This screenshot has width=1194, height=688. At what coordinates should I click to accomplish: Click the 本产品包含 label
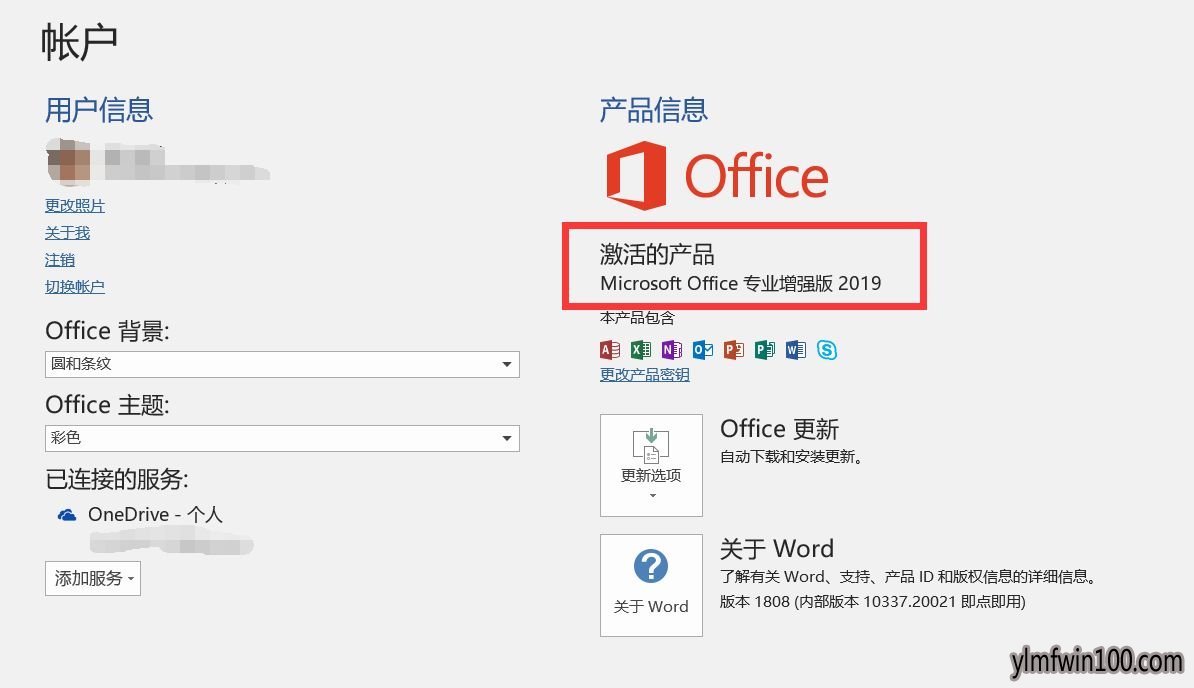tap(637, 317)
